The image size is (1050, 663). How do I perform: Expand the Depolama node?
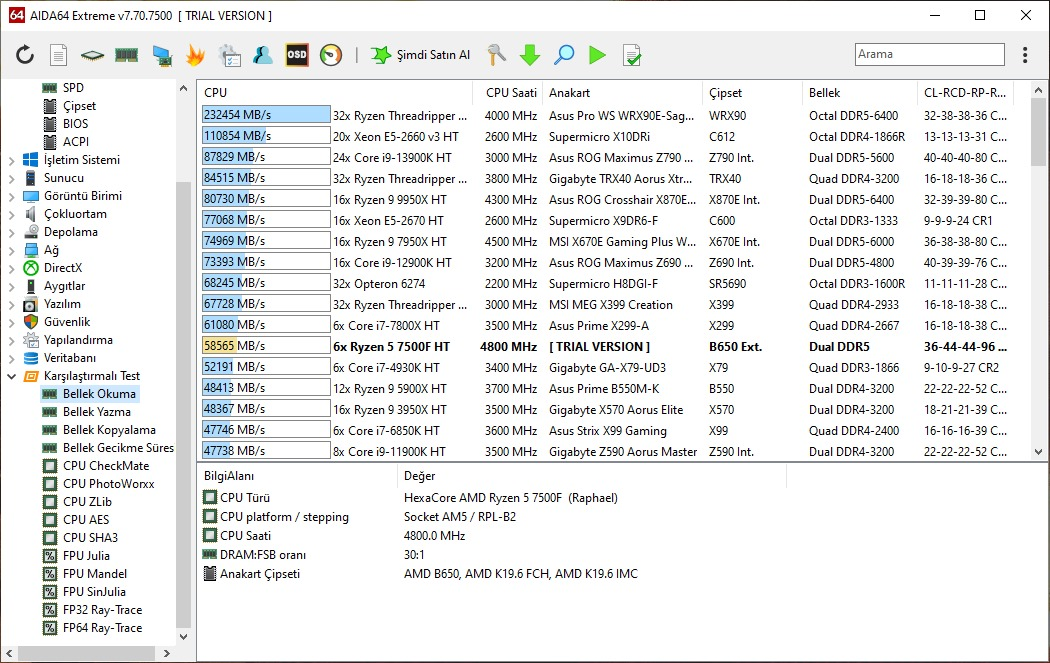pos(11,233)
